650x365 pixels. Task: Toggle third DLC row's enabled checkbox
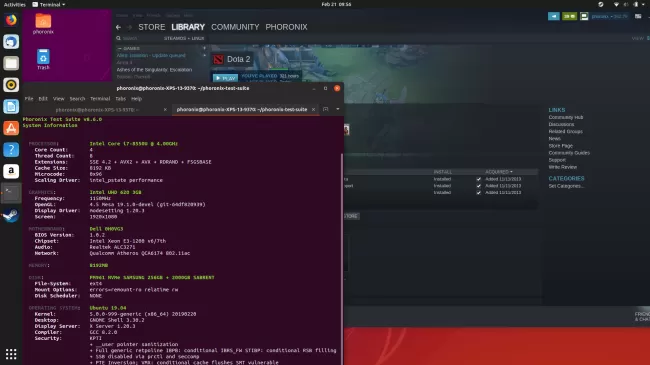pyautogui.click(x=479, y=192)
